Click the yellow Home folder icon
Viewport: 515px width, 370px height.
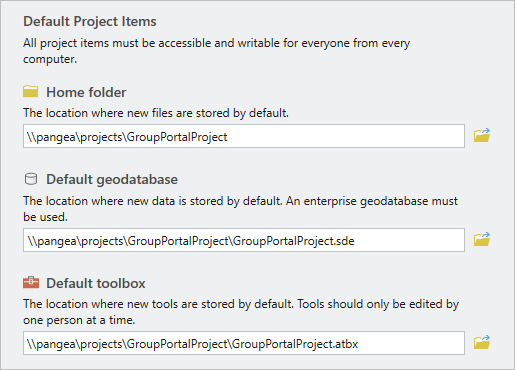[31, 91]
